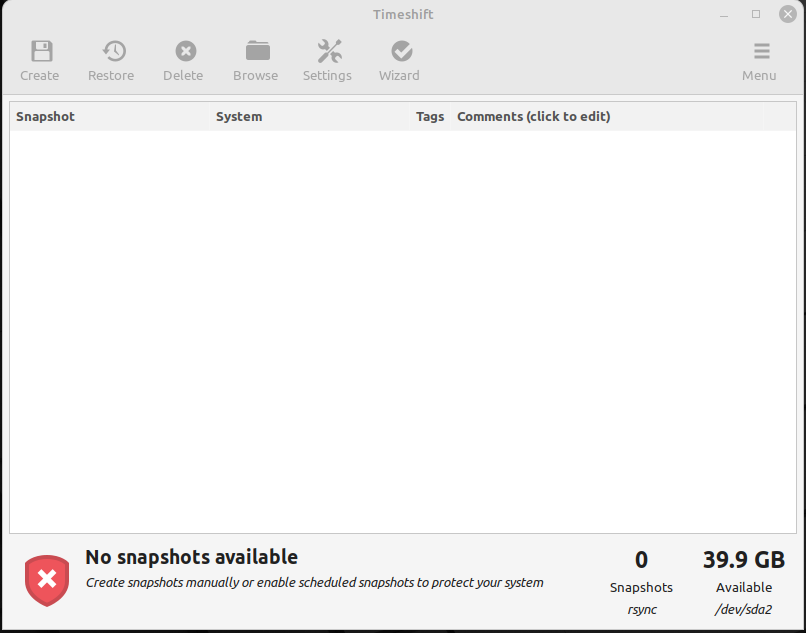
Task: Open the Restore snapshot tool
Action: [111, 52]
